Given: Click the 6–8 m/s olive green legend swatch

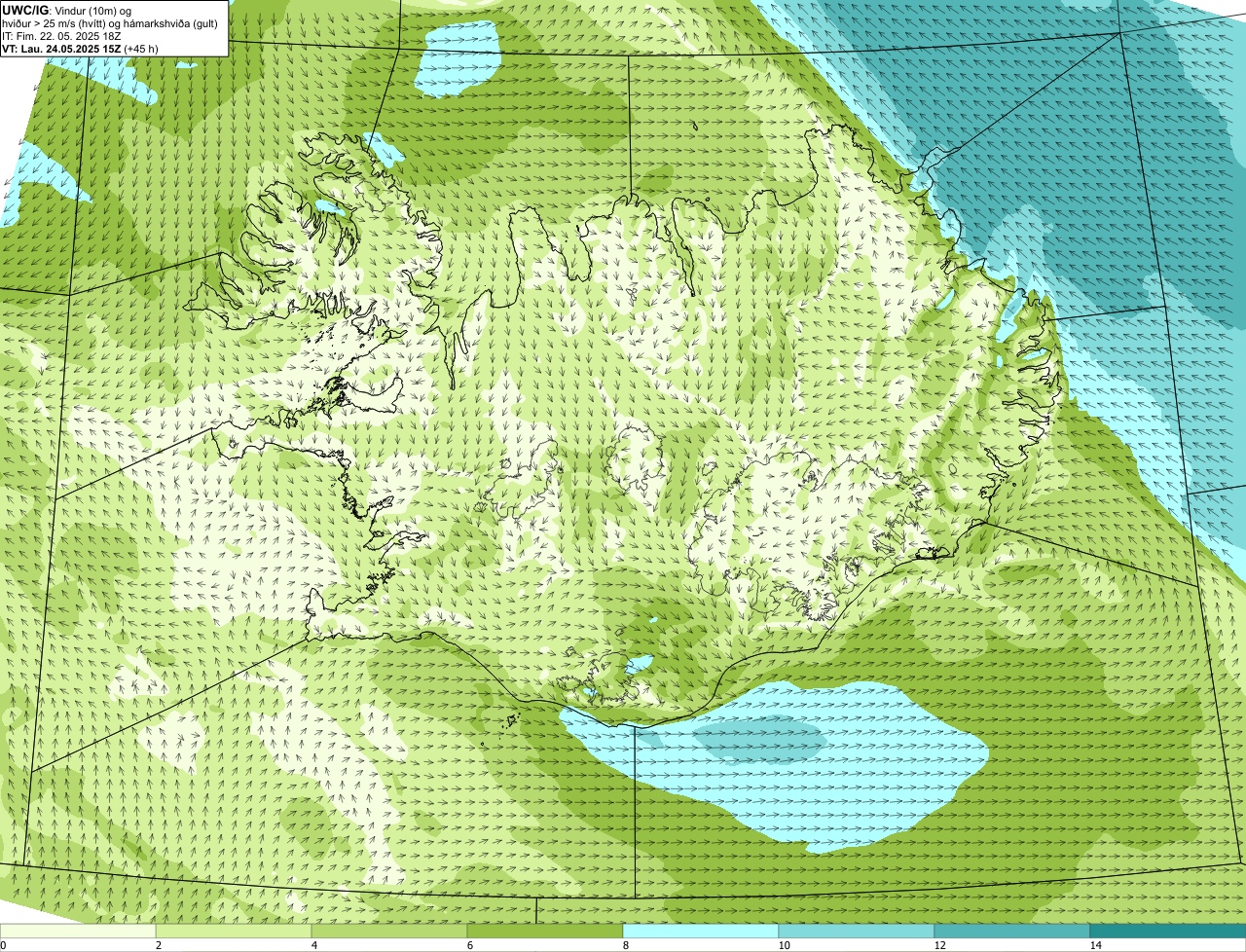Looking at the screenshot, I should (545, 931).
